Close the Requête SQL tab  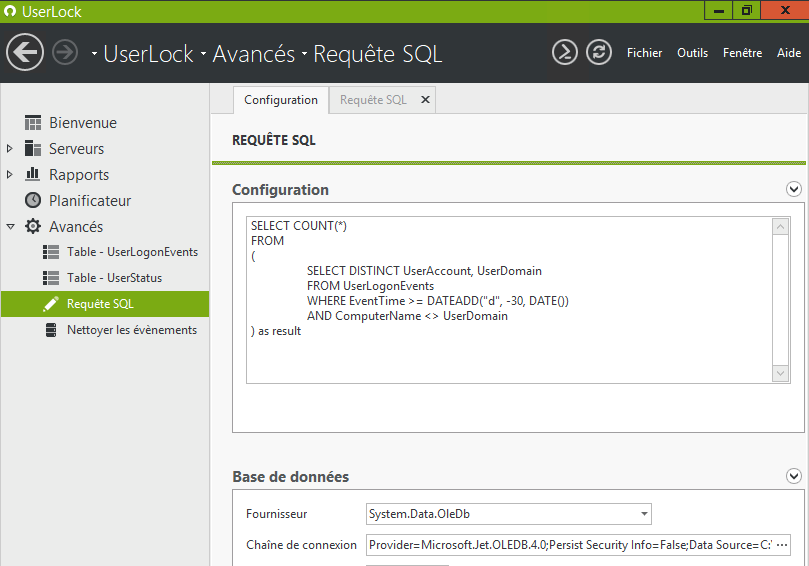pyautogui.click(x=425, y=100)
